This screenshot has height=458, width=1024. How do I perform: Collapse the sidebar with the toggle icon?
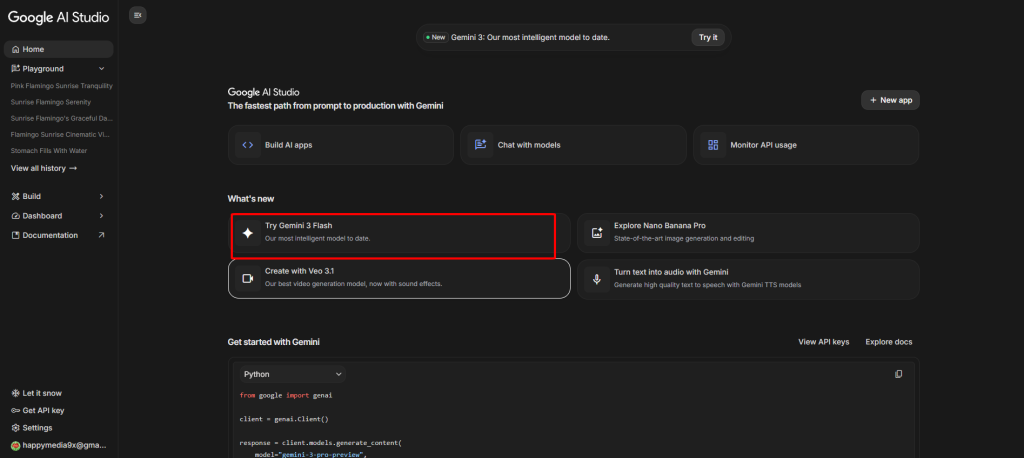137,15
